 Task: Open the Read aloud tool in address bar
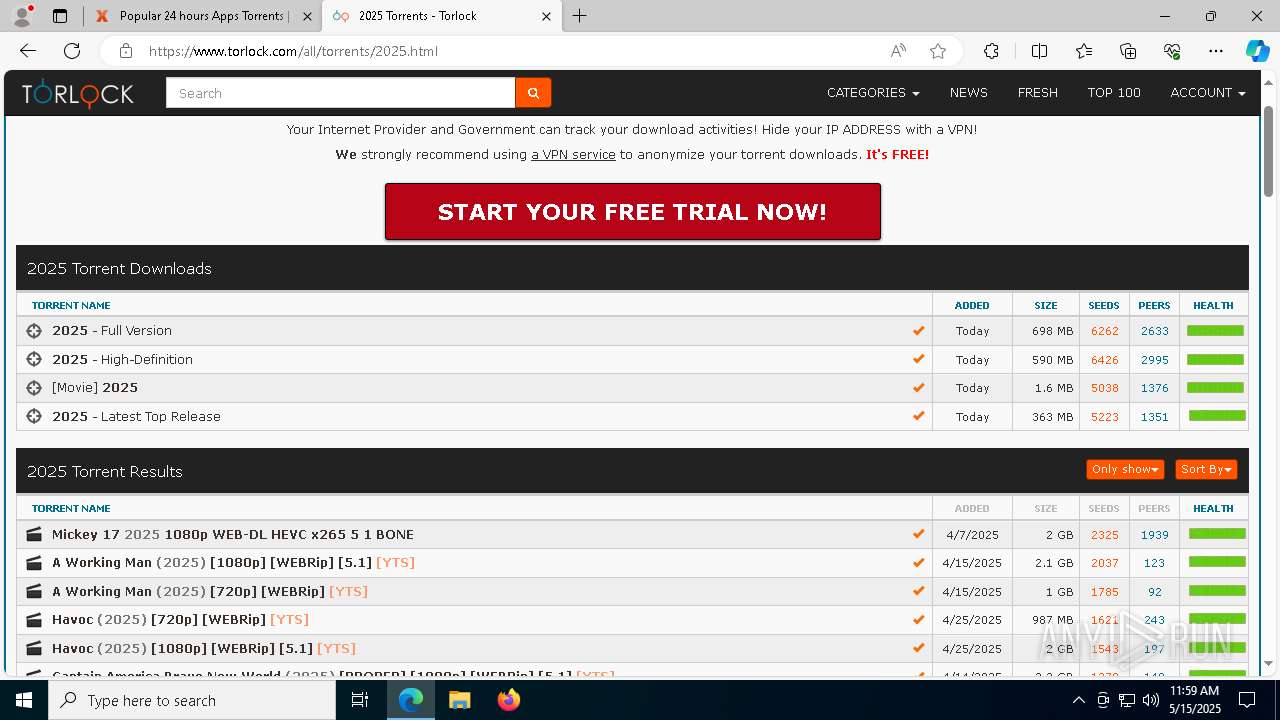(898, 51)
